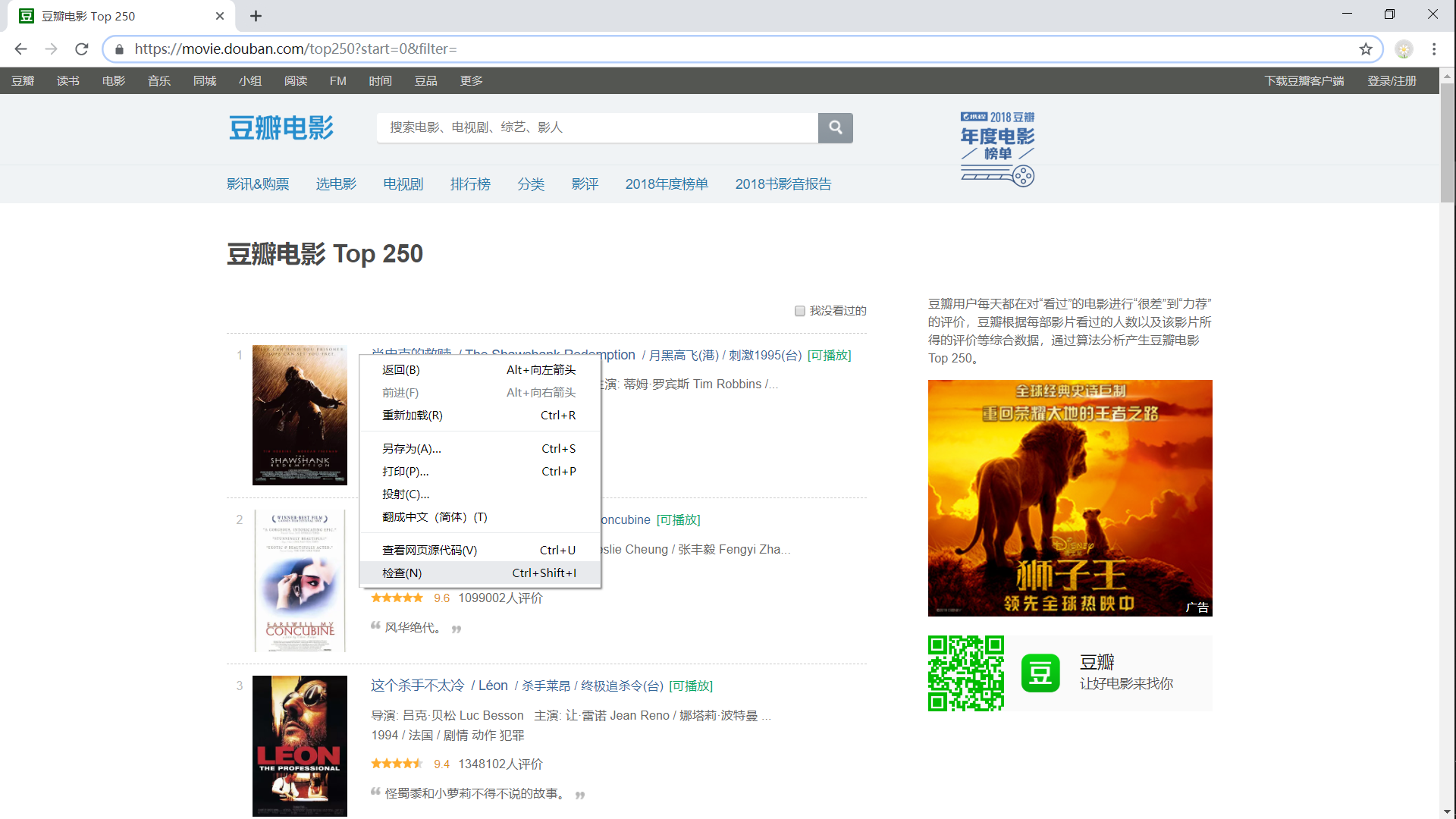
Task: Click the 2018 annual movie list badge
Action: [997, 148]
